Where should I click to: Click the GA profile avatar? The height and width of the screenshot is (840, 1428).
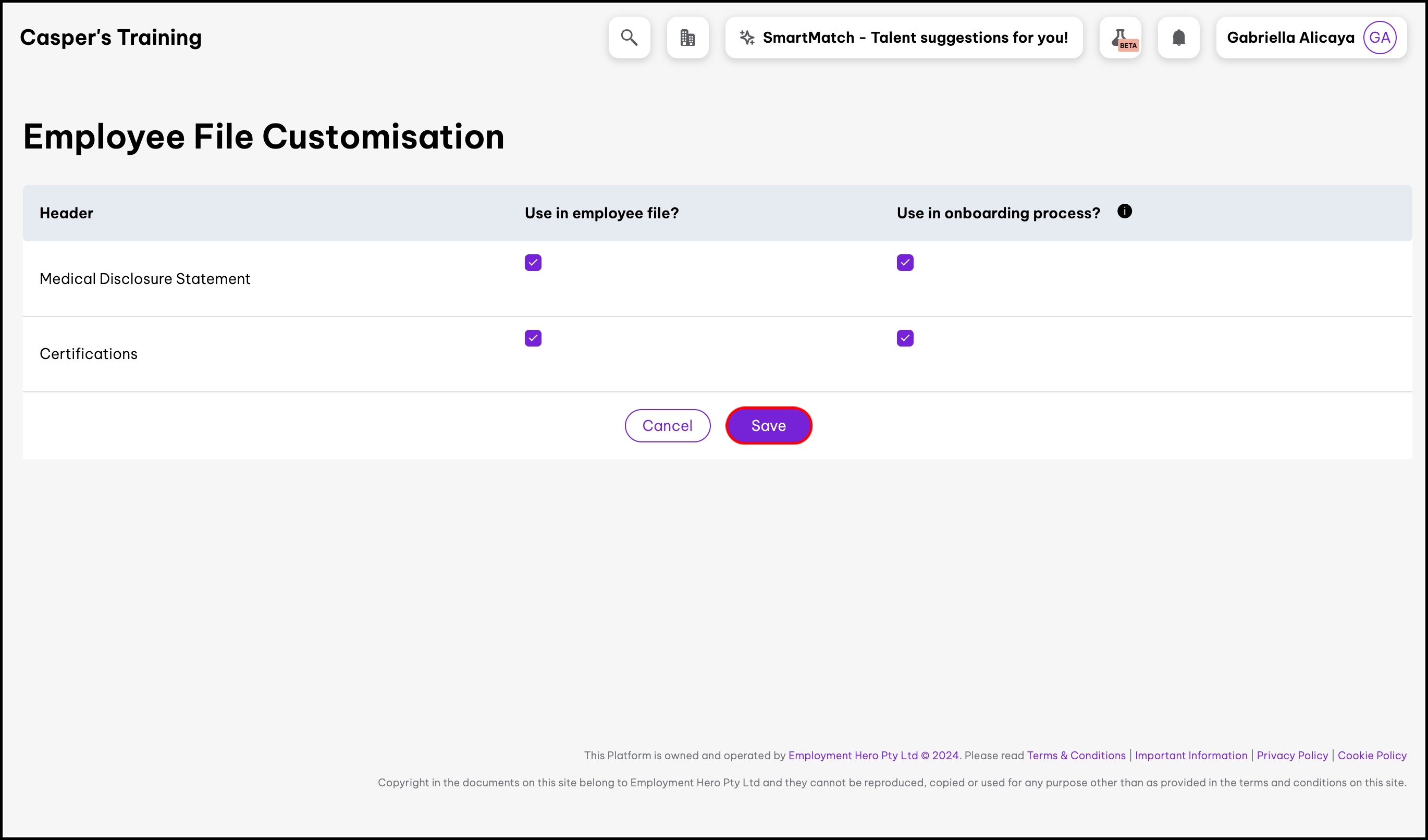click(1379, 38)
